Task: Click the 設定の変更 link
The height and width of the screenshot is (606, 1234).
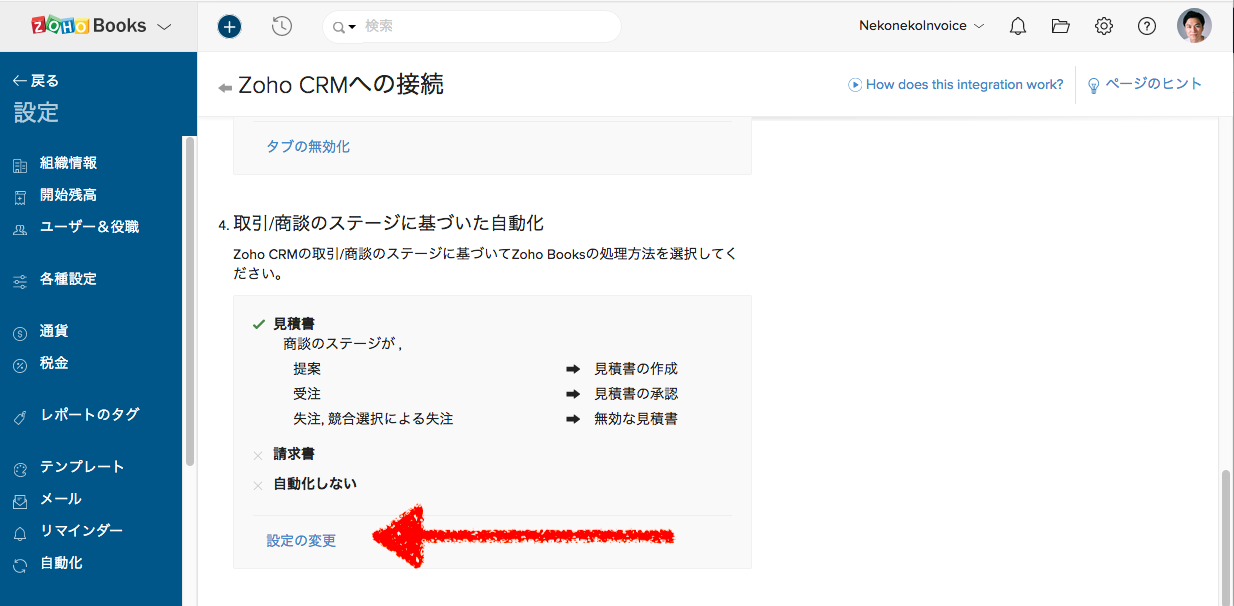Action: tap(301, 541)
